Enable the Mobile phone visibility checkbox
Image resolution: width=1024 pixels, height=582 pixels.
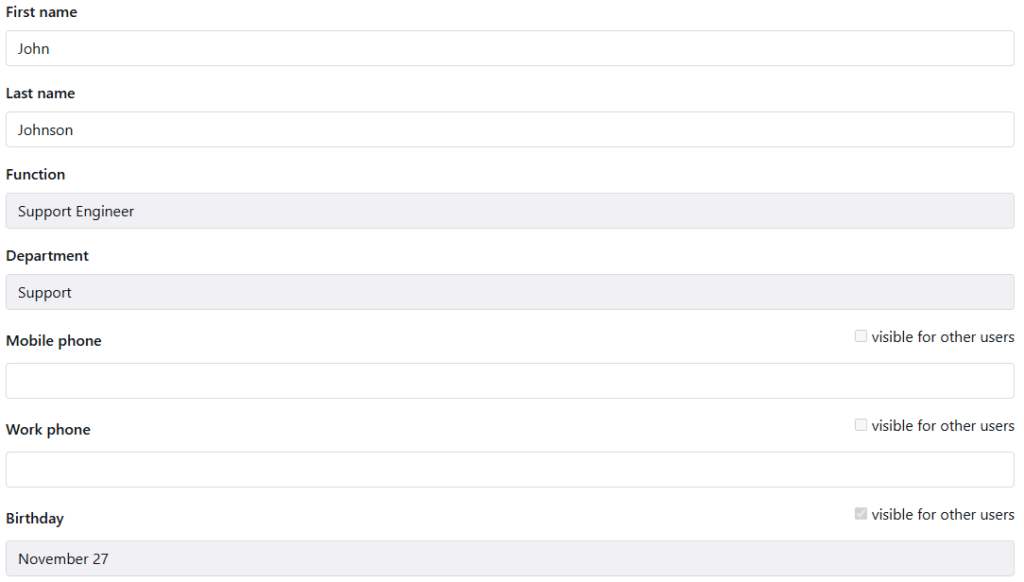[x=861, y=337]
